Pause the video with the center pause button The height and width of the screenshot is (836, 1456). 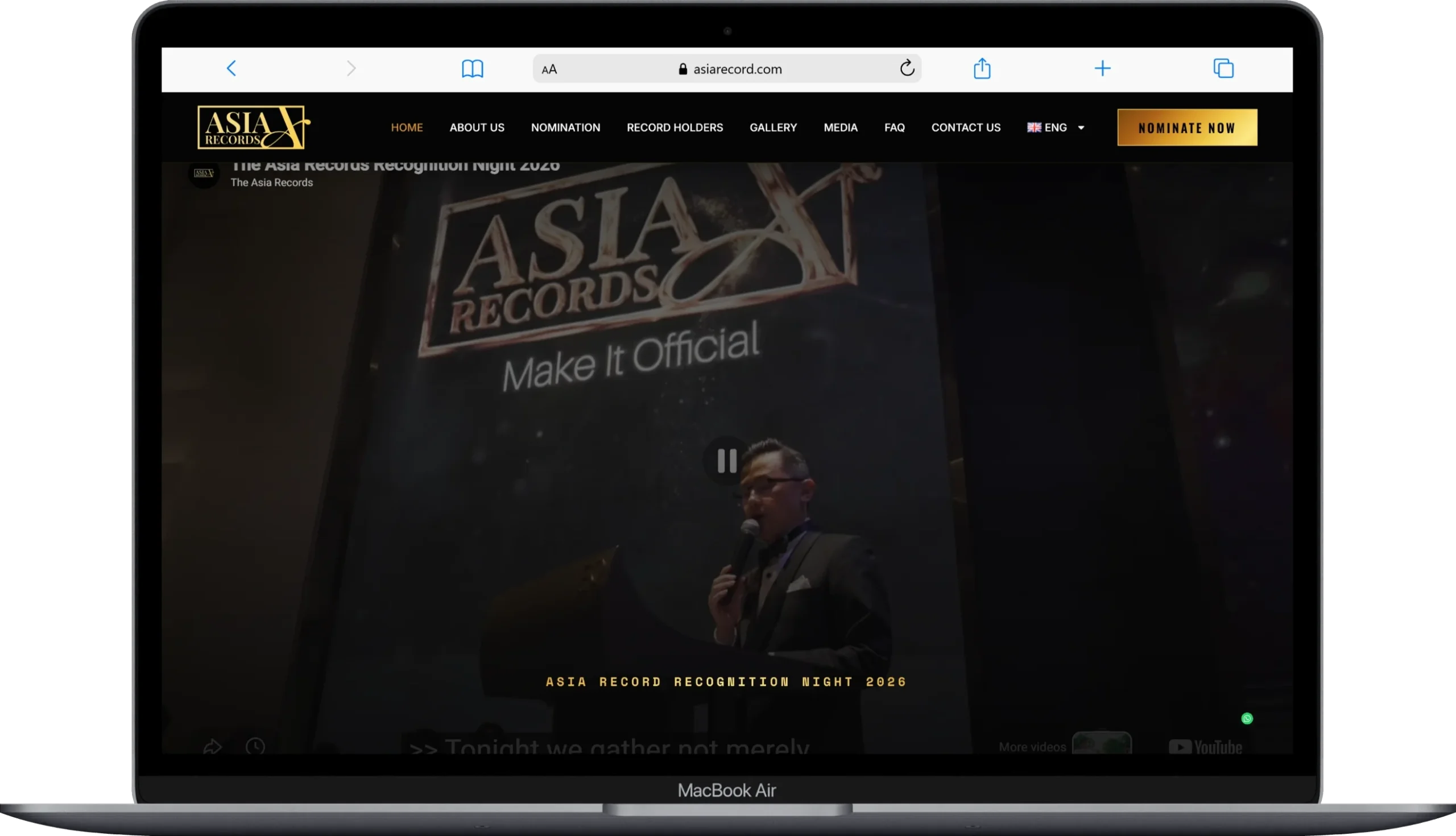click(727, 461)
